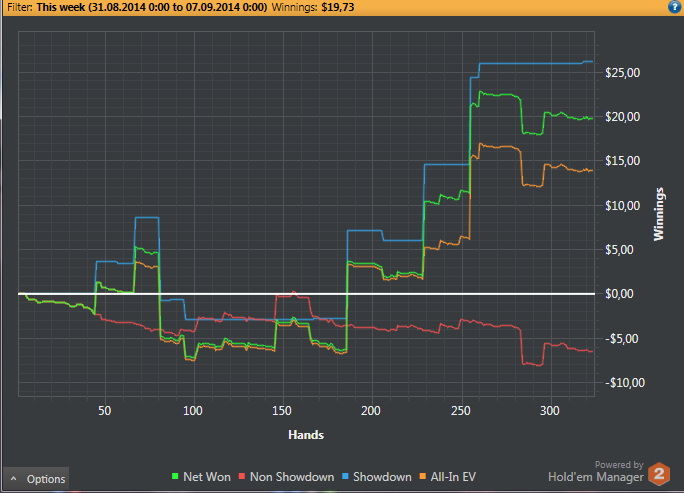Click the Hold'em Manager 2 logo badge
This screenshot has height=493, width=684.
pyautogui.click(x=659, y=474)
